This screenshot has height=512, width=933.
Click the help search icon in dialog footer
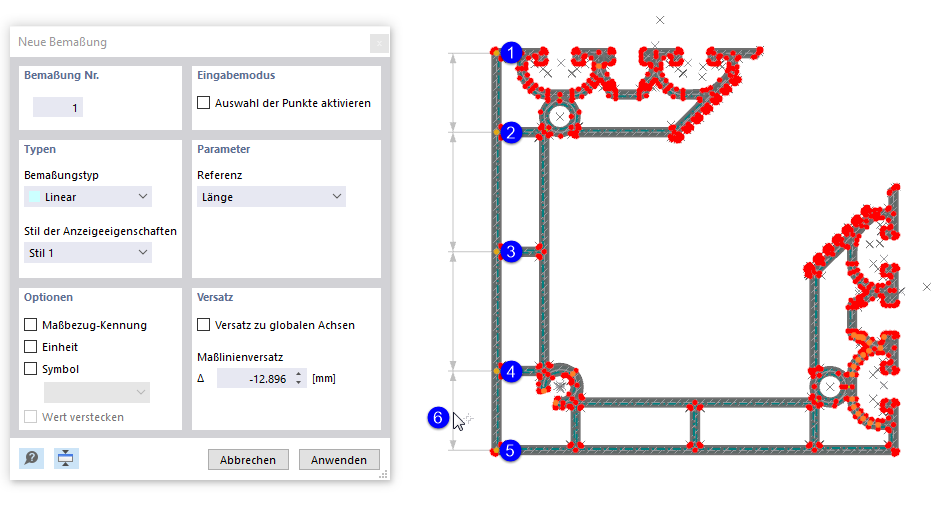pos(32,458)
